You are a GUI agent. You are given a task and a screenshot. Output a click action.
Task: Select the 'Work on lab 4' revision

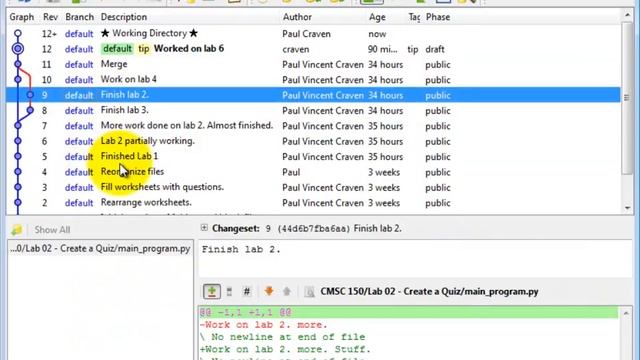[313, 80]
